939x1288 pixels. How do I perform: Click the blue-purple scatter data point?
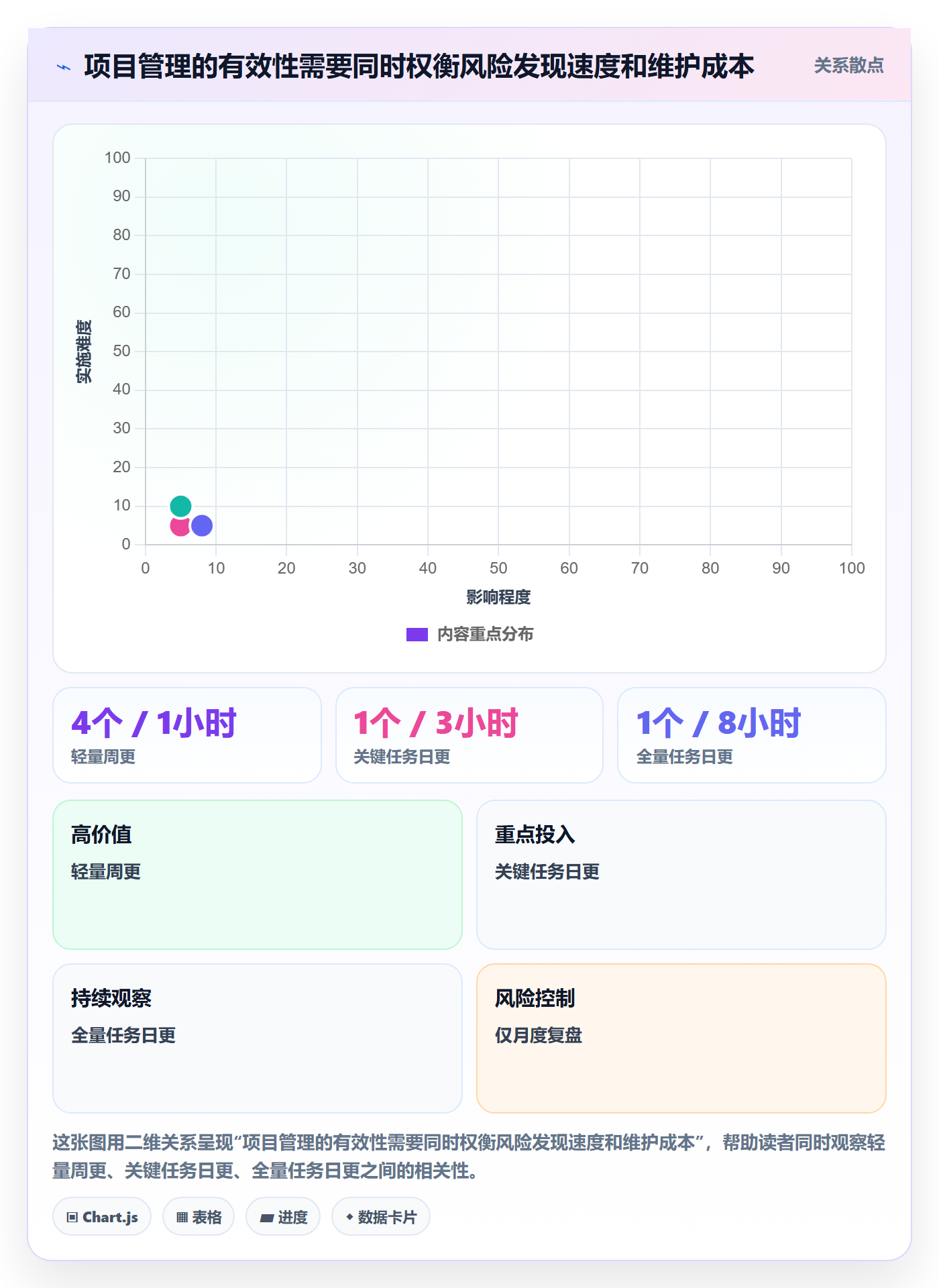[x=202, y=525]
